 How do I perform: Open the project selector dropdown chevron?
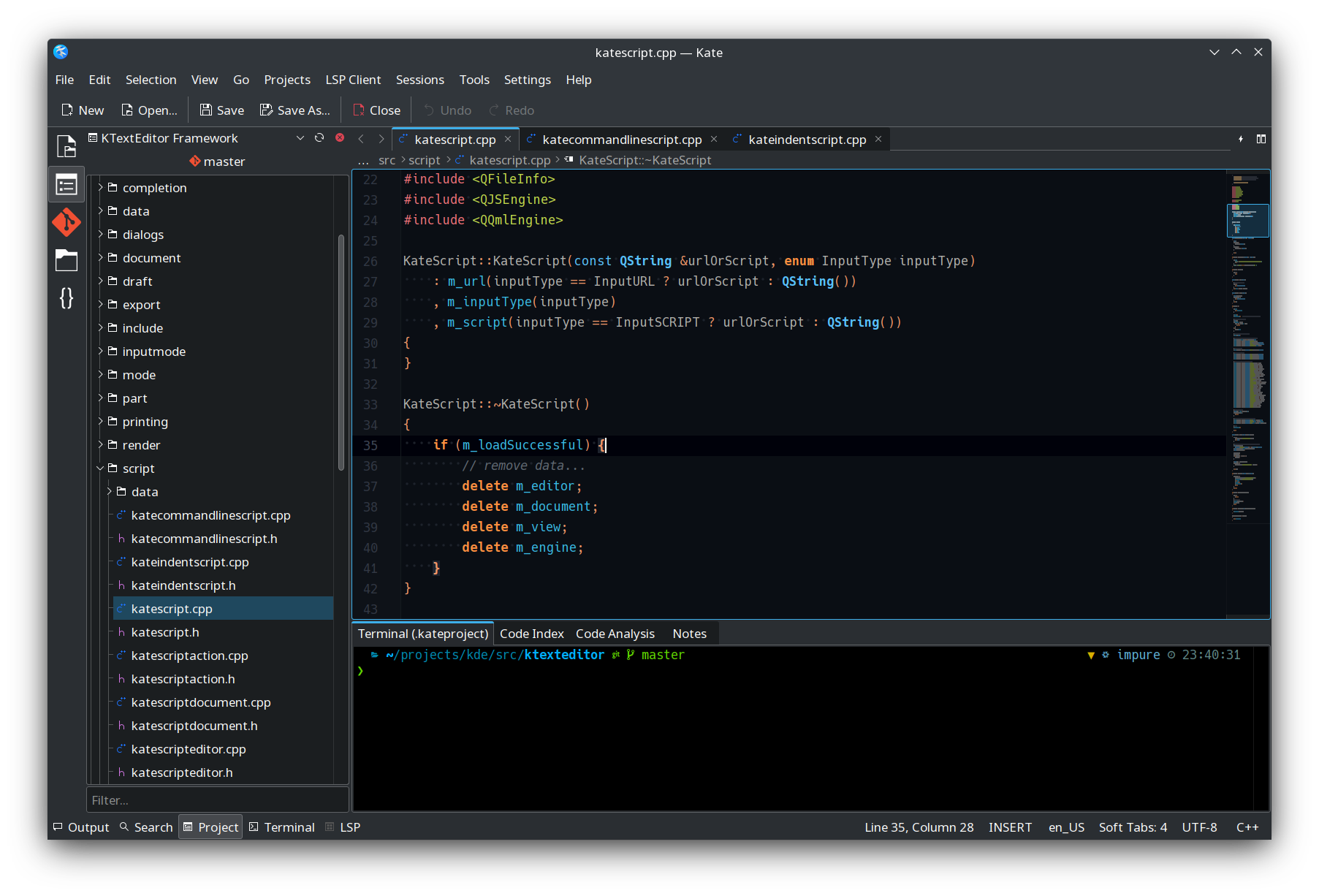click(x=300, y=137)
